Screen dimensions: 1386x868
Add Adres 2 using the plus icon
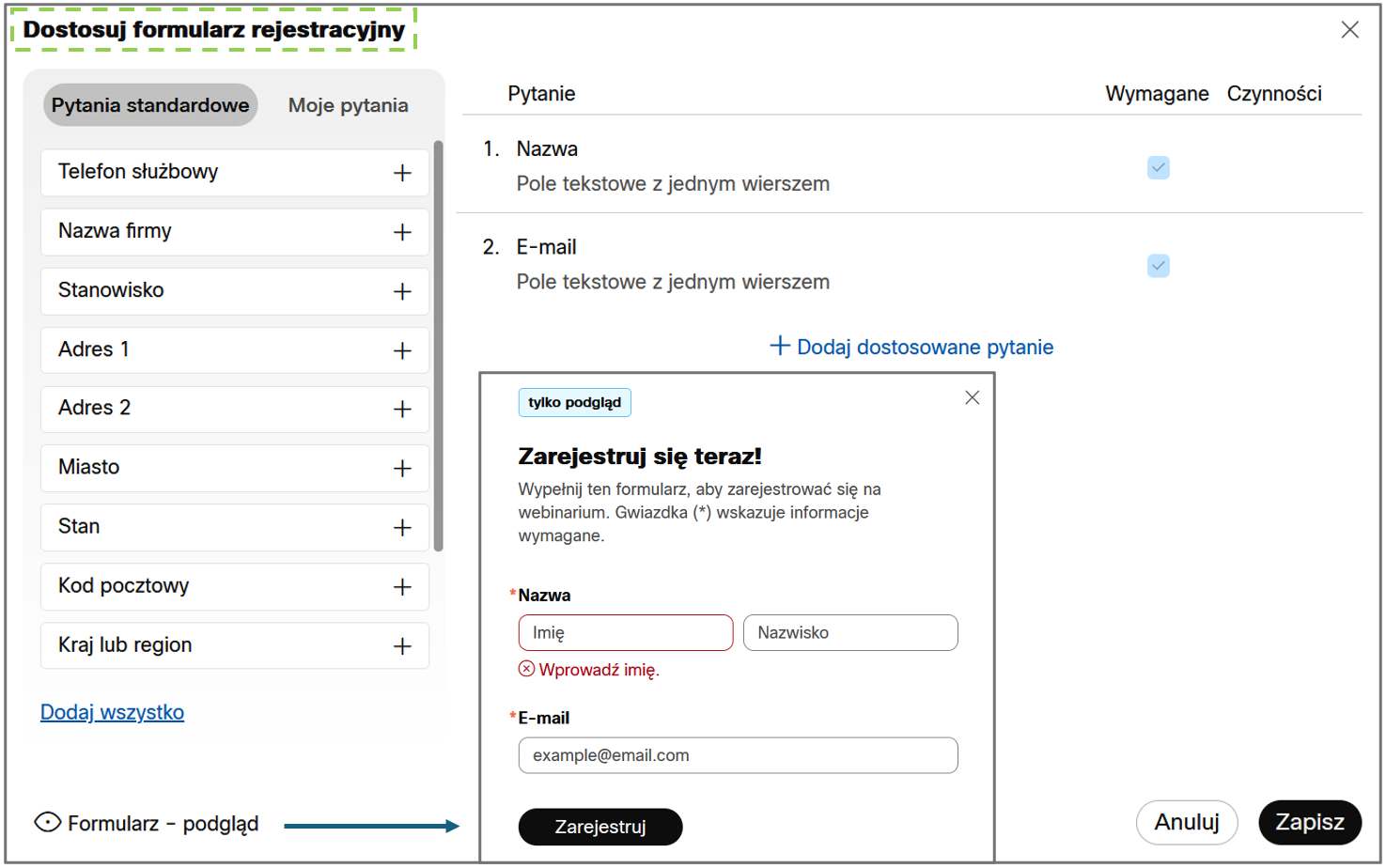(x=402, y=409)
